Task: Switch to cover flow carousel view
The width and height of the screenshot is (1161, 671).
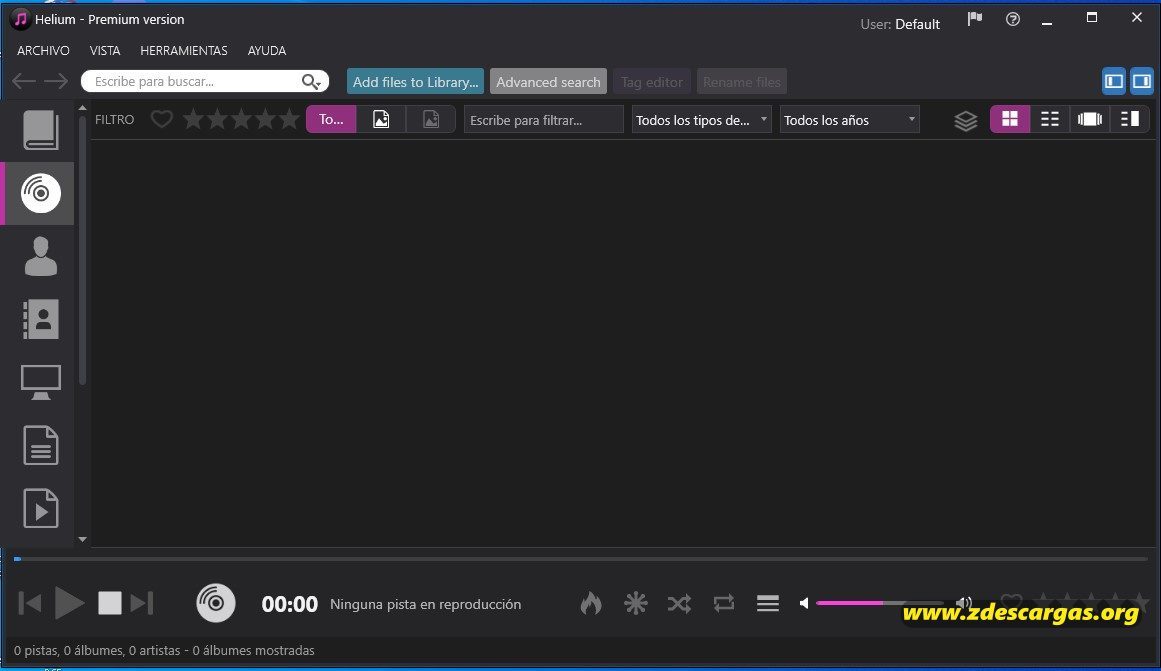Action: click(x=1090, y=119)
